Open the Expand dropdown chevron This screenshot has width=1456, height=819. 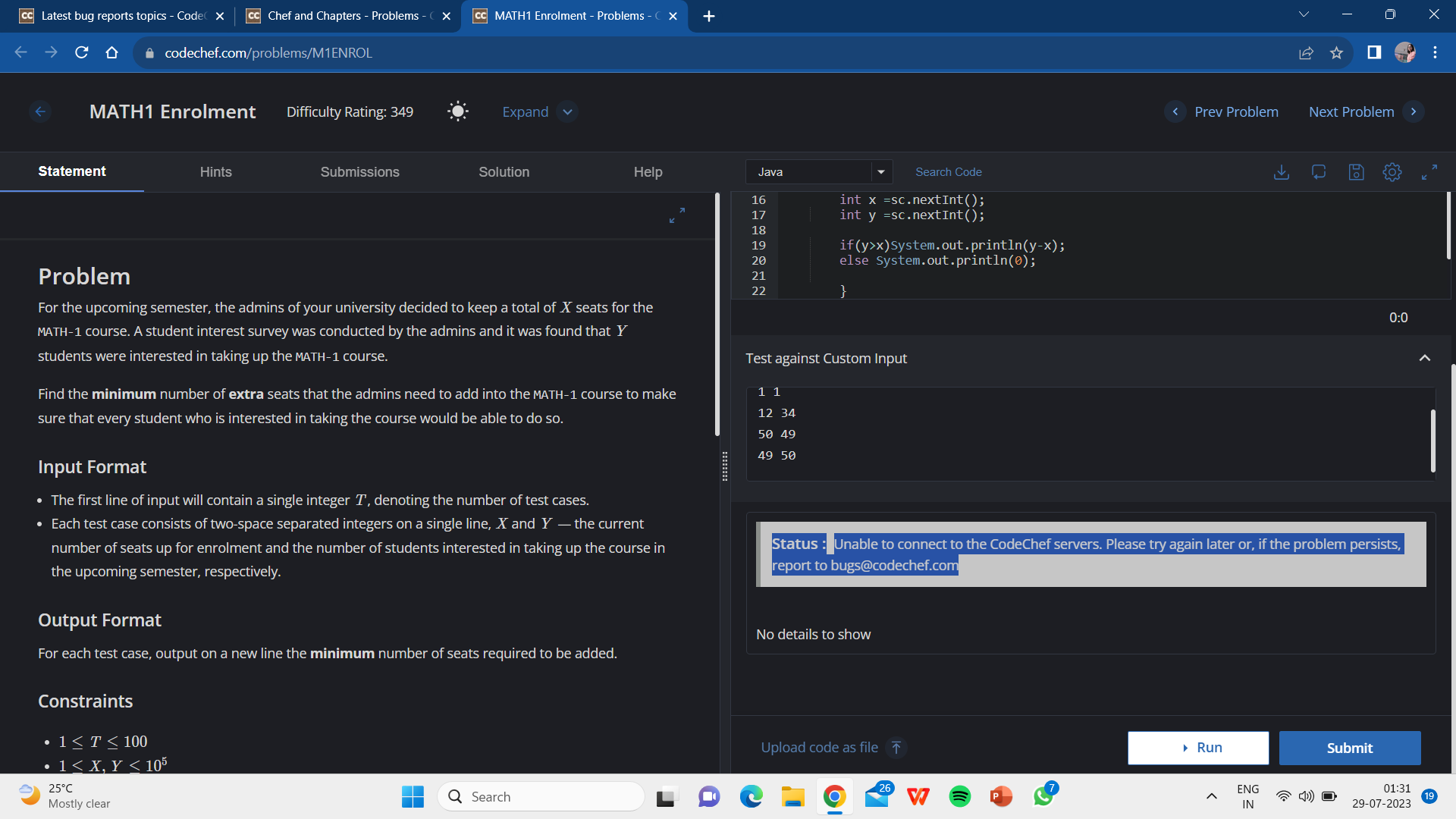[x=567, y=111]
